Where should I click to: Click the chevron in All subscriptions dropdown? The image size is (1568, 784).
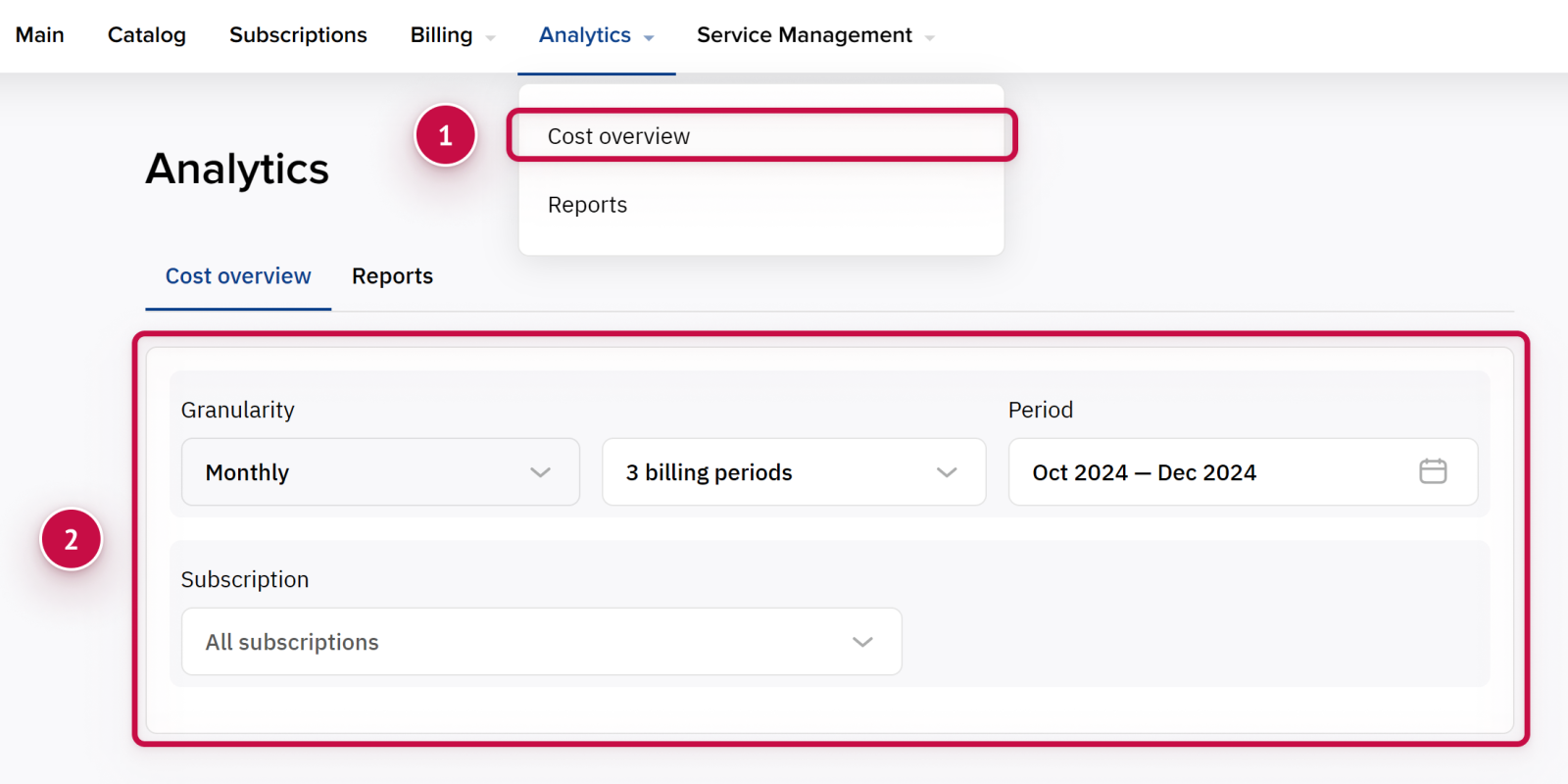point(862,642)
